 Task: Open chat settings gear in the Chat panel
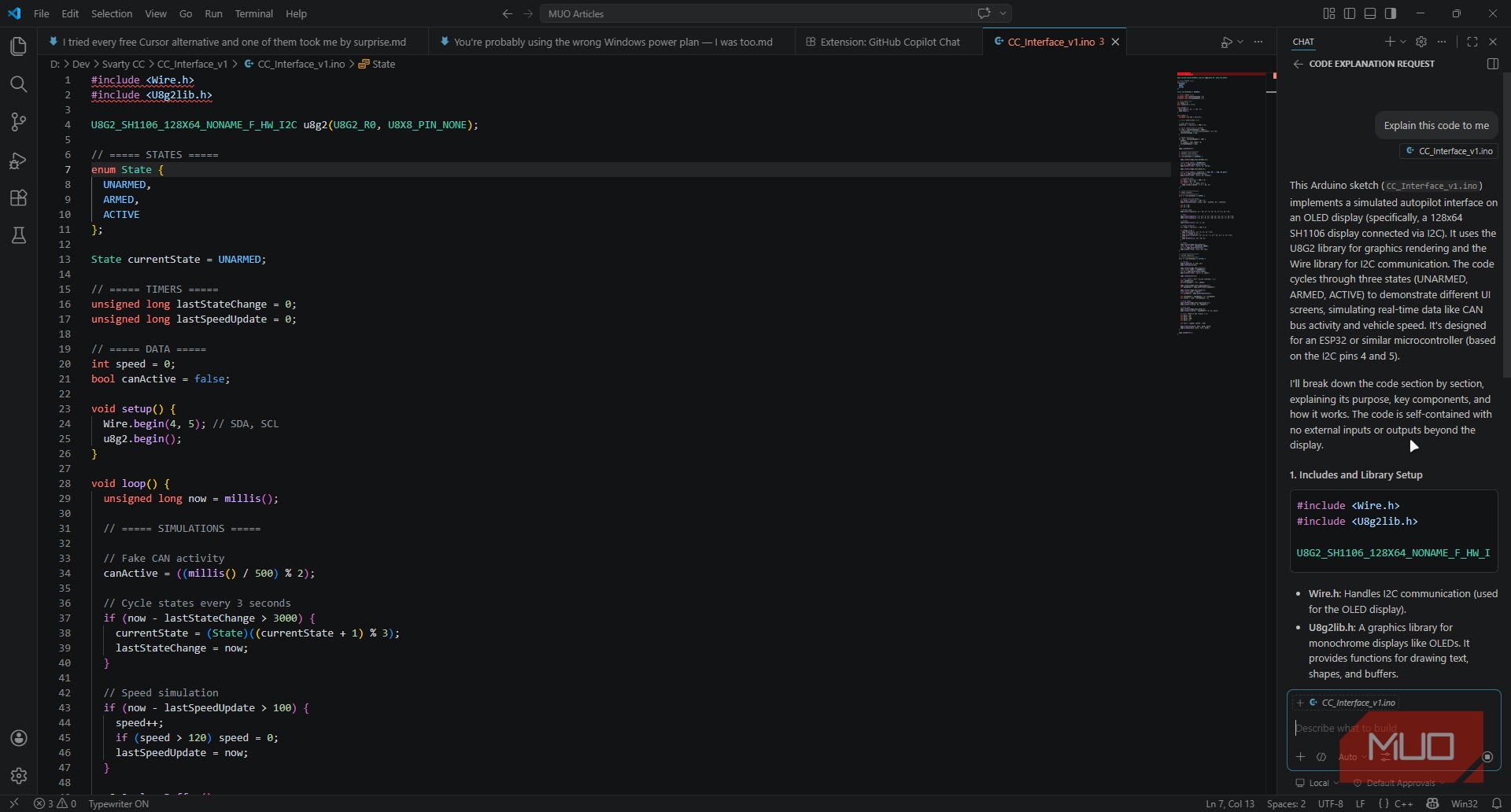point(1420,42)
